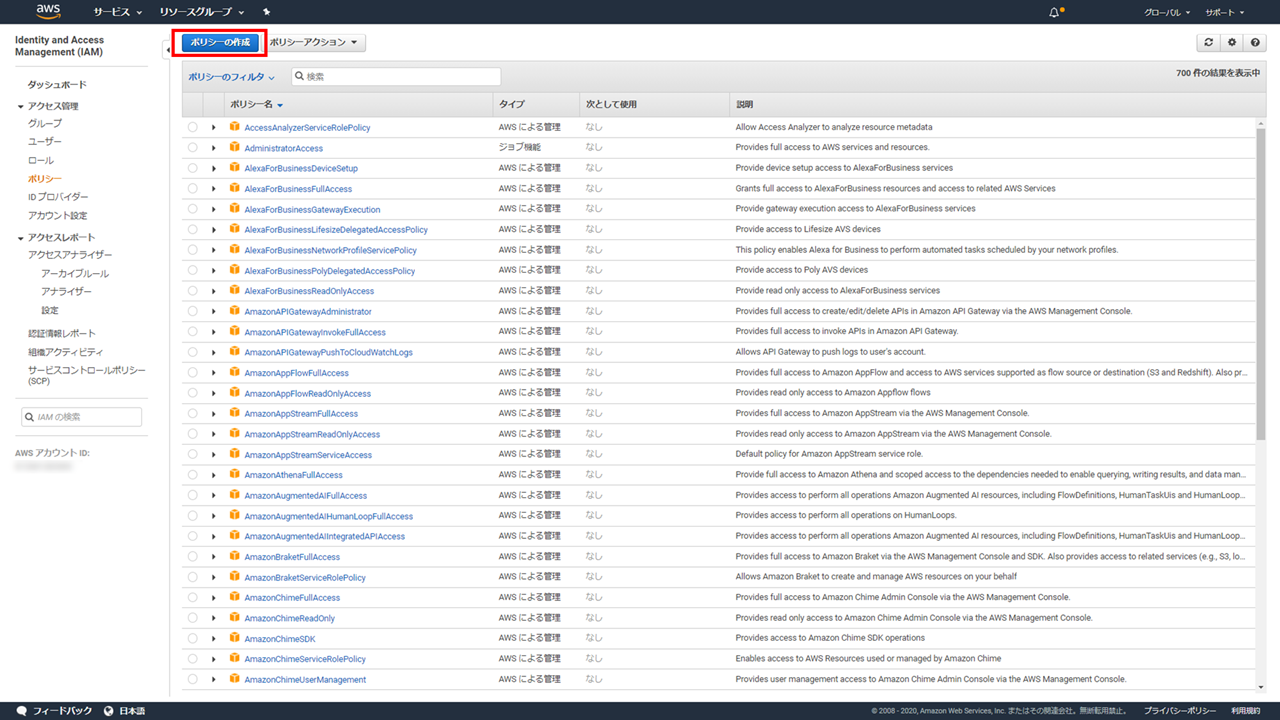Click the help question mark icon
The width and height of the screenshot is (1280, 720).
[x=1255, y=43]
